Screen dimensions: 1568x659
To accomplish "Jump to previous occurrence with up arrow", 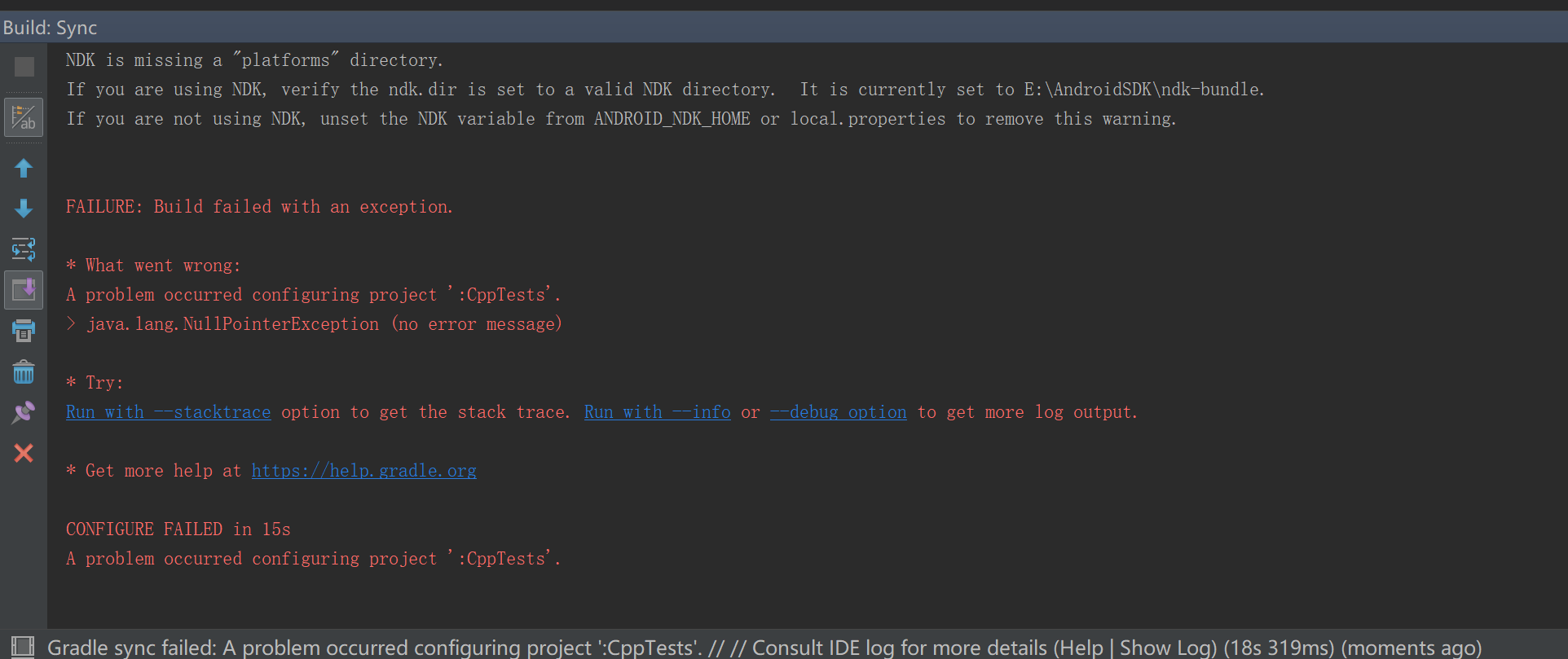I will click(24, 168).
